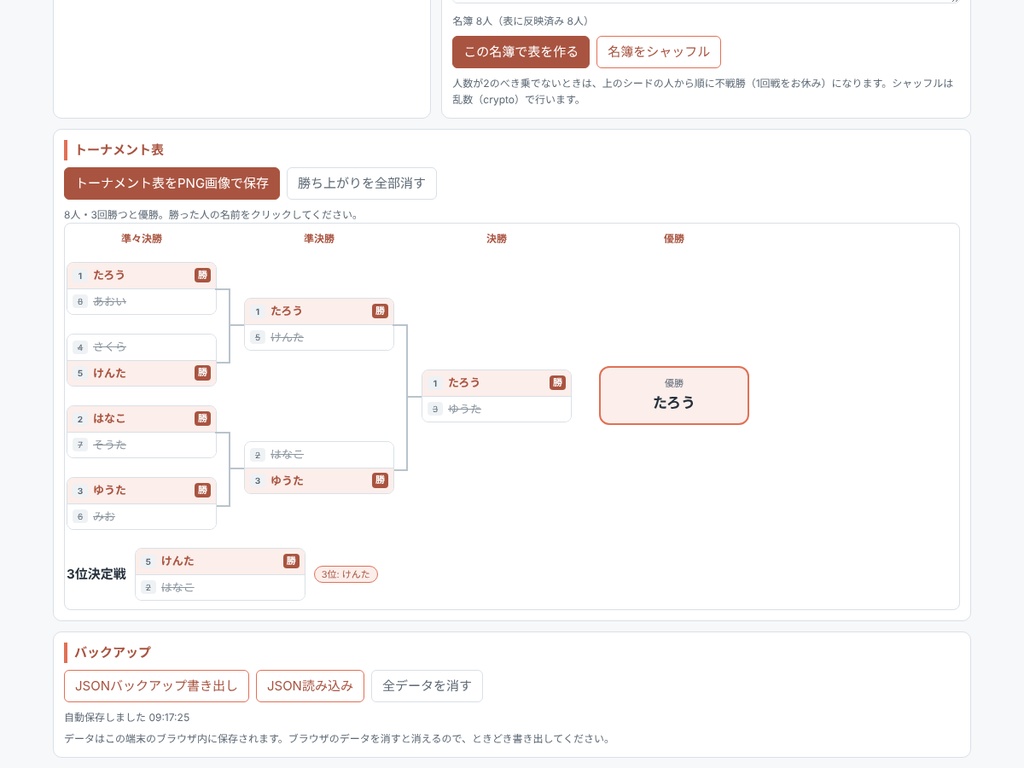
Task: Click the 8人・3回勝つと優勝 hint text
Action: (x=210, y=215)
